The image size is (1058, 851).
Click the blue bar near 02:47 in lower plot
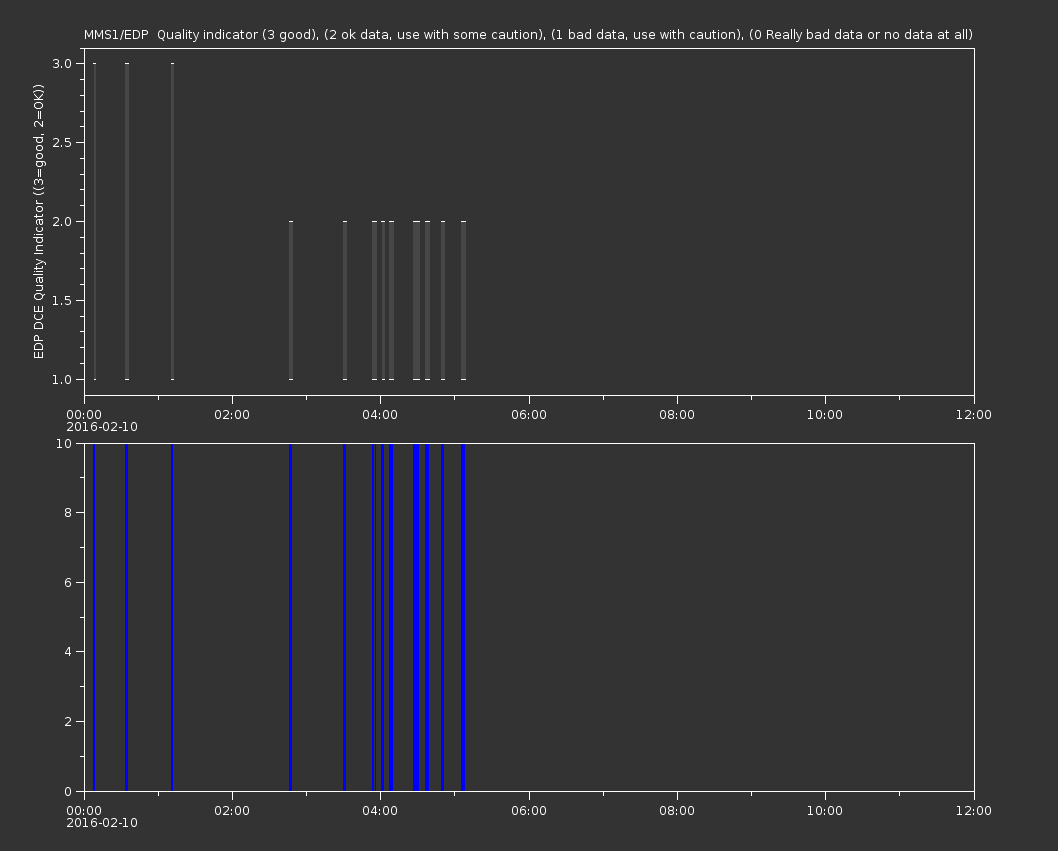tap(291, 617)
